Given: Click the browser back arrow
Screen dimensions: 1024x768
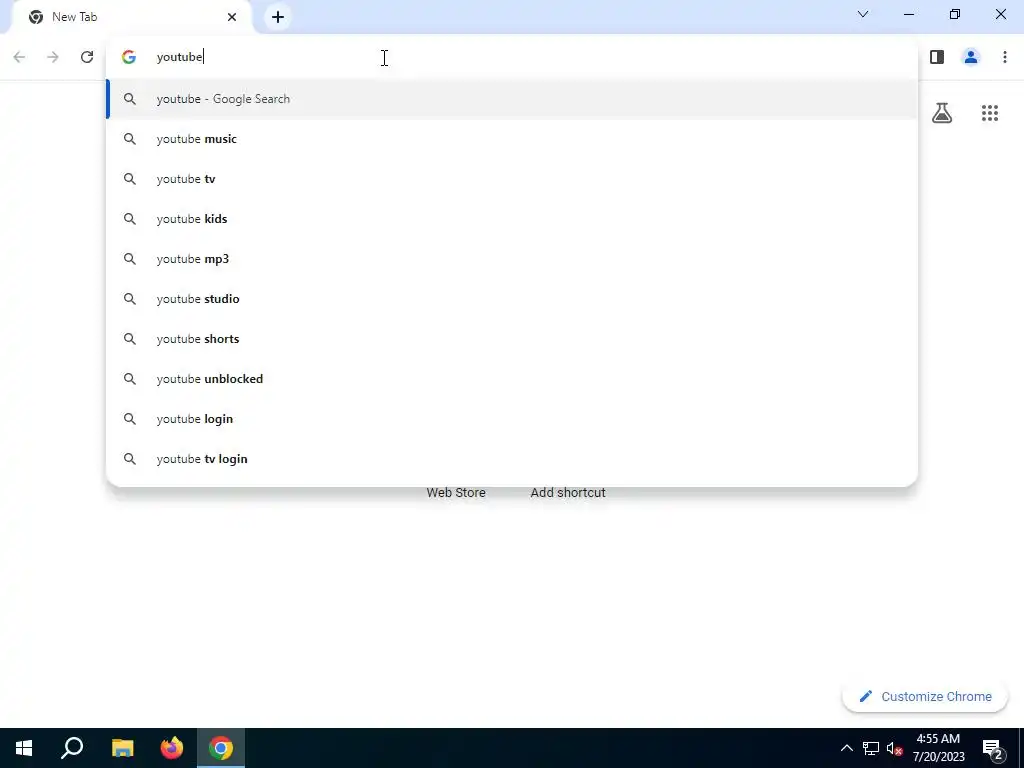Looking at the screenshot, I should 19,57.
